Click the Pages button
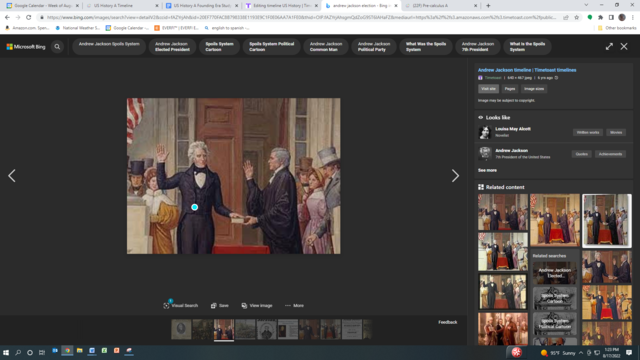 click(x=510, y=89)
